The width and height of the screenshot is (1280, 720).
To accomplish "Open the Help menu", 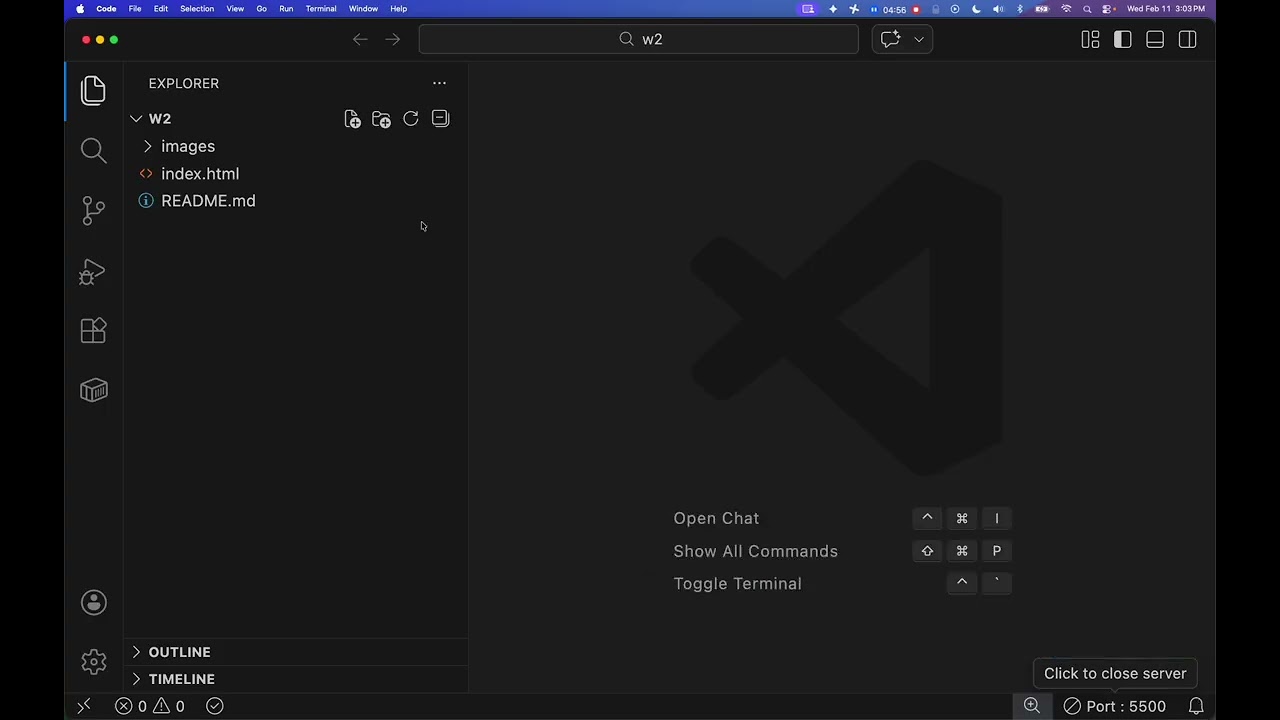I will click(x=399, y=9).
